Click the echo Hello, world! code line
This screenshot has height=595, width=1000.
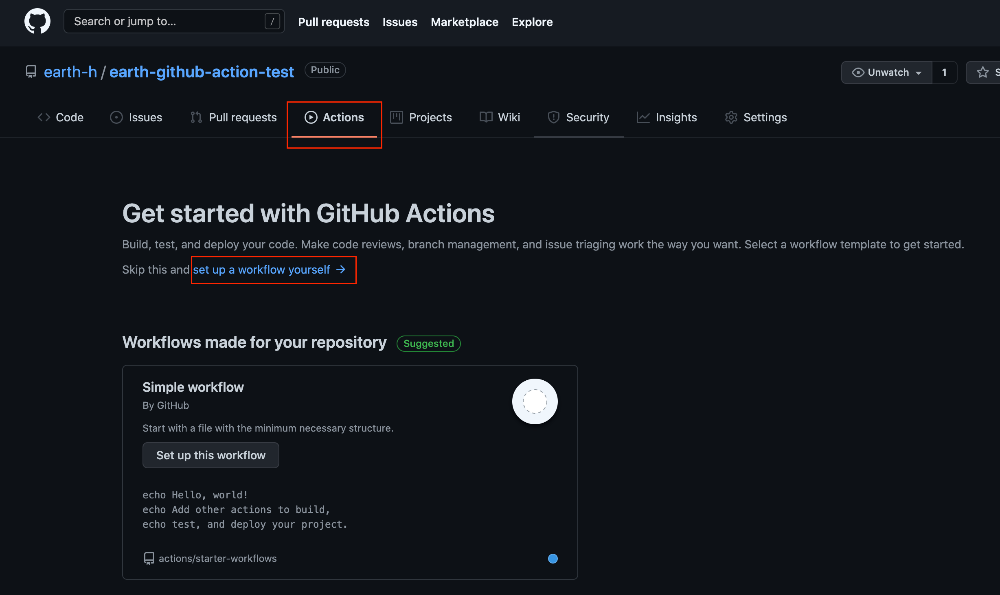195,495
